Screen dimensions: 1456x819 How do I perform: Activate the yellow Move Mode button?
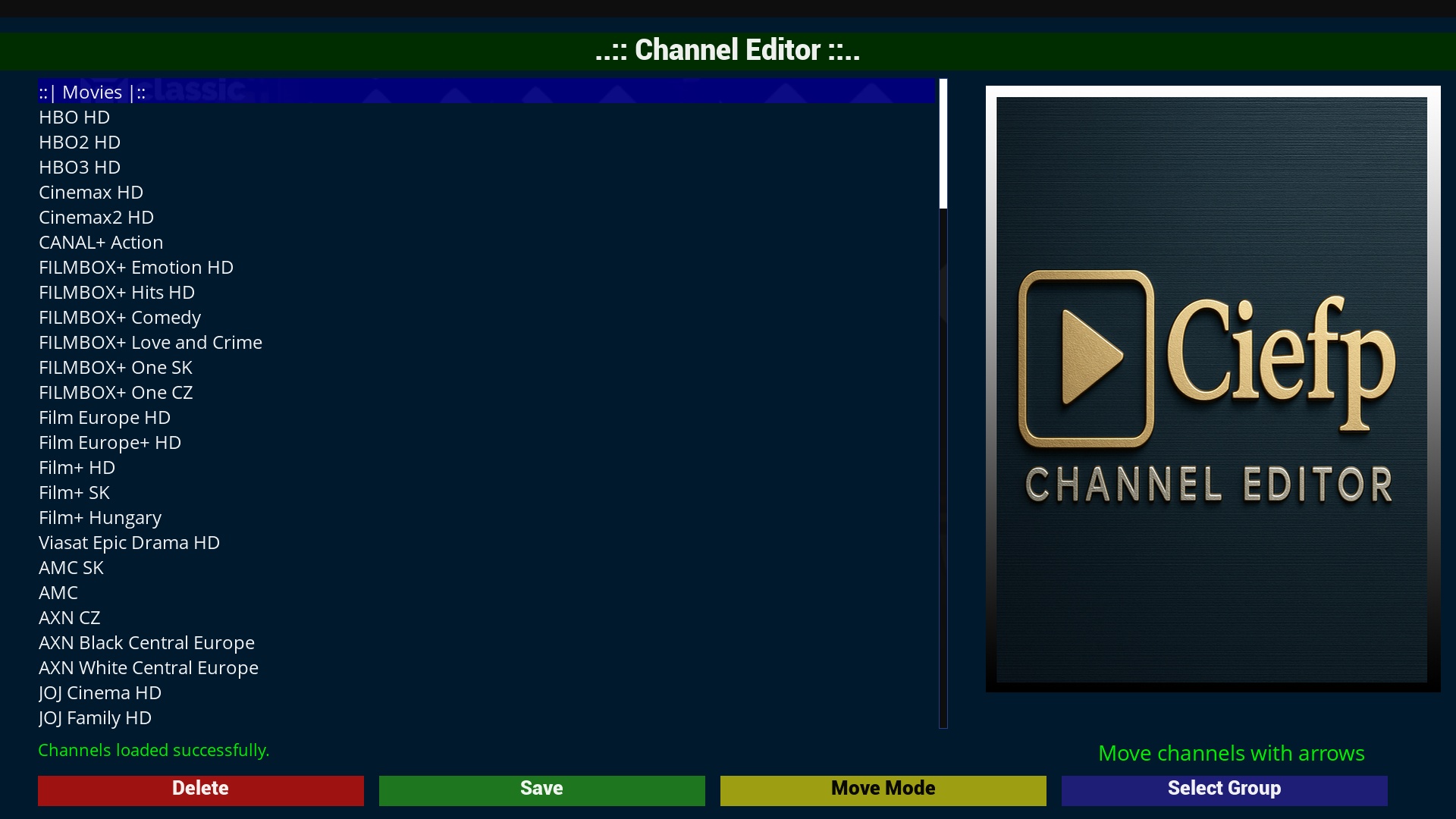point(883,790)
